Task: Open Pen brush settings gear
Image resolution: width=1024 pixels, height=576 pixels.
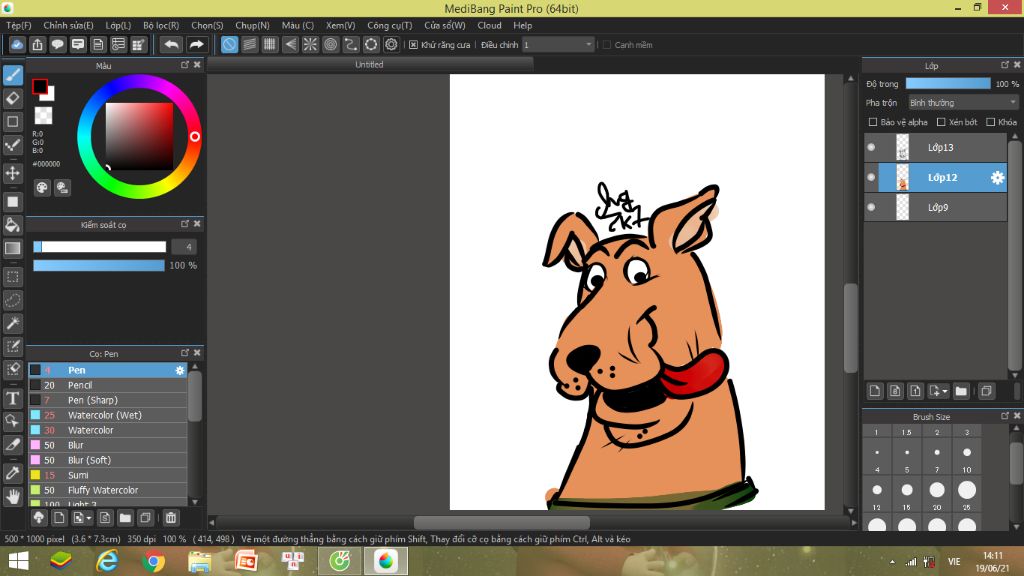Action: (180, 370)
